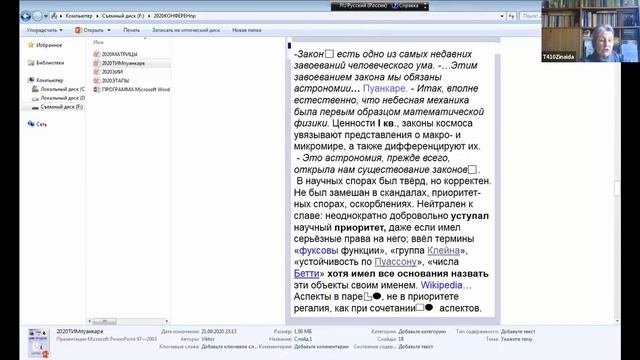Image resolution: width=640 pixels, height=360 pixels.
Task: Click the file list scrollbar left arrow
Action: point(89,322)
